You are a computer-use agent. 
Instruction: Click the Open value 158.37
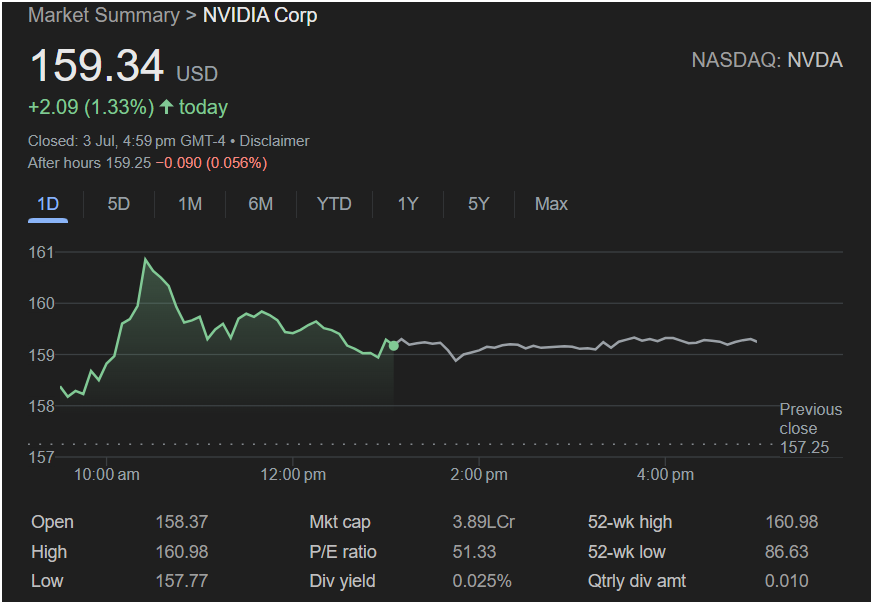point(182,522)
